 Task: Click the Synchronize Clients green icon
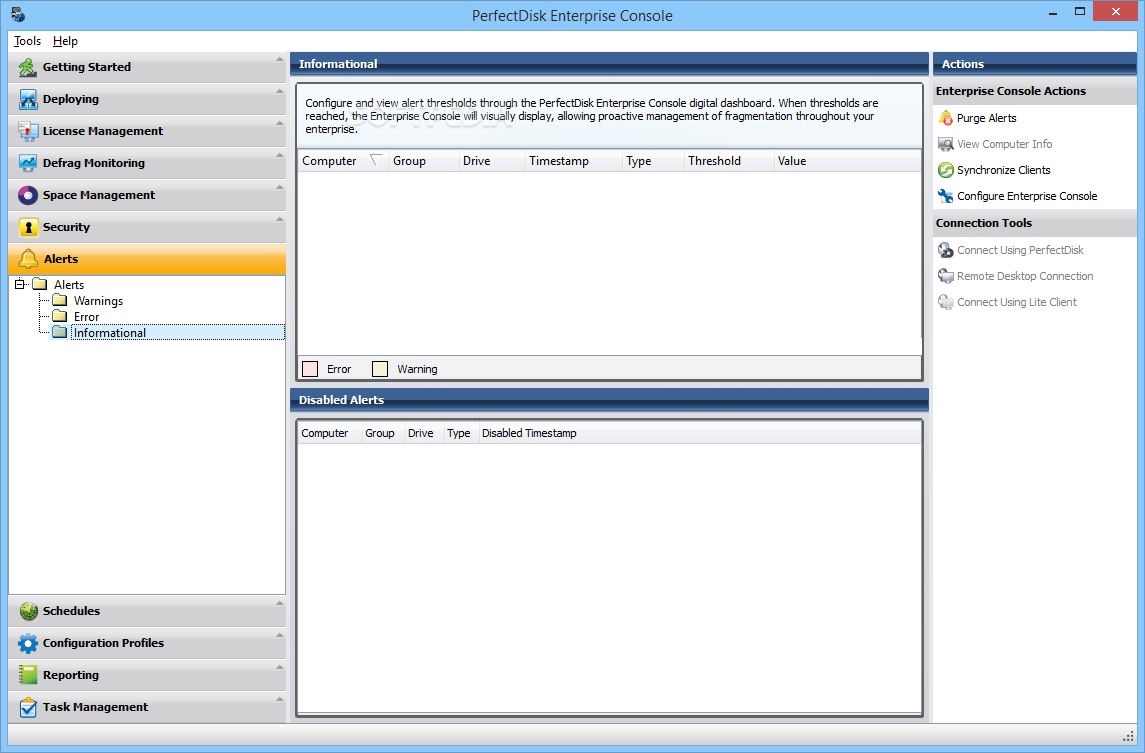[x=946, y=170]
